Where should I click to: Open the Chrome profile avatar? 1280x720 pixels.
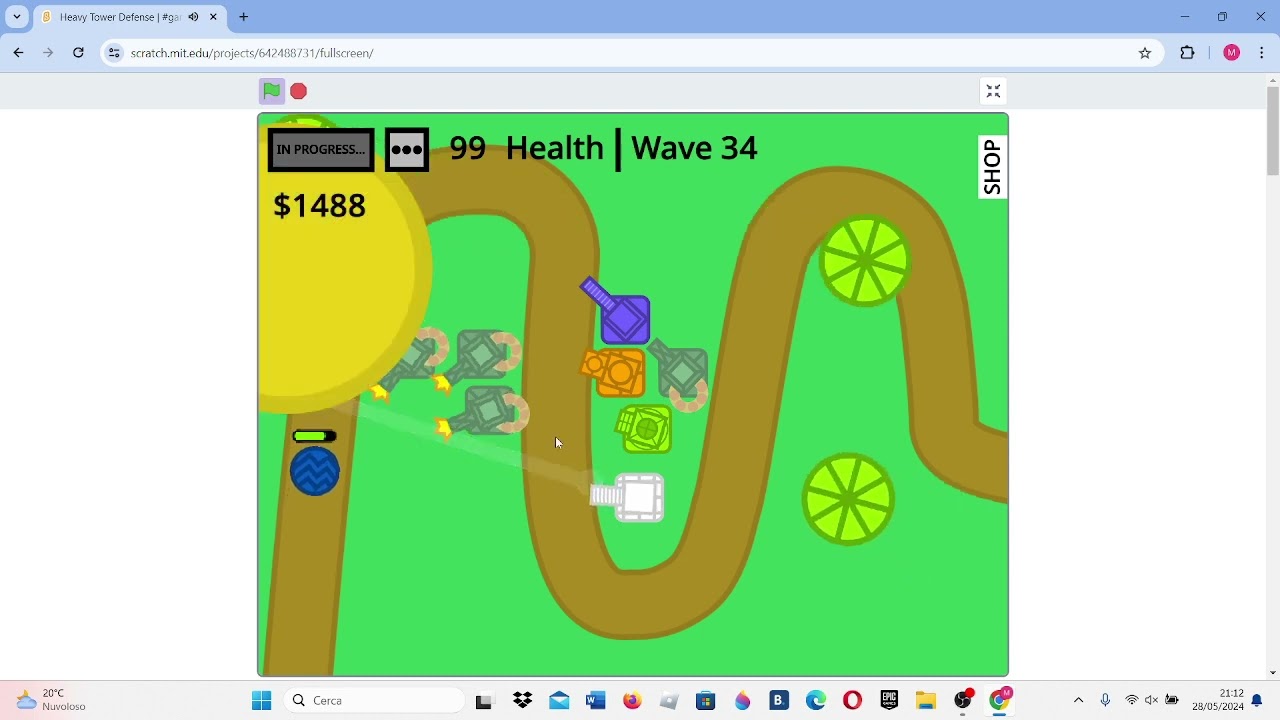coord(1231,53)
